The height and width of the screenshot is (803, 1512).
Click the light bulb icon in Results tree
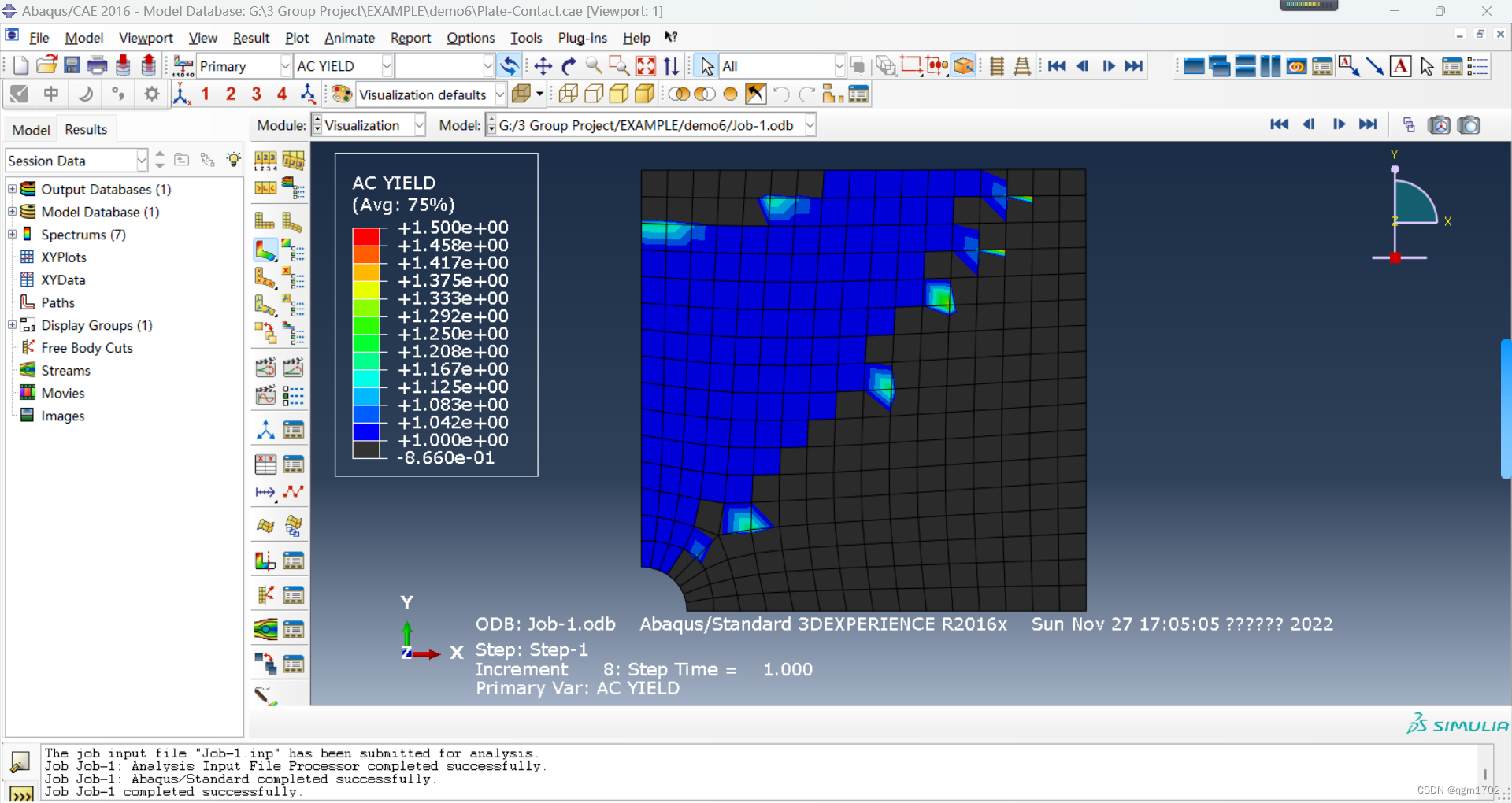pos(234,160)
